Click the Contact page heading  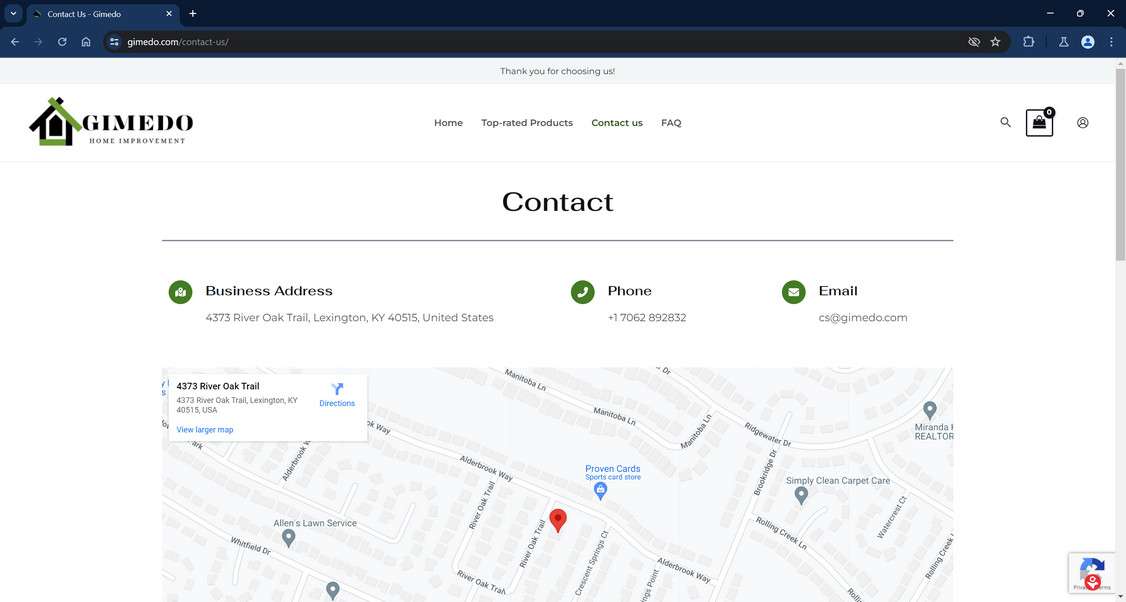point(558,202)
